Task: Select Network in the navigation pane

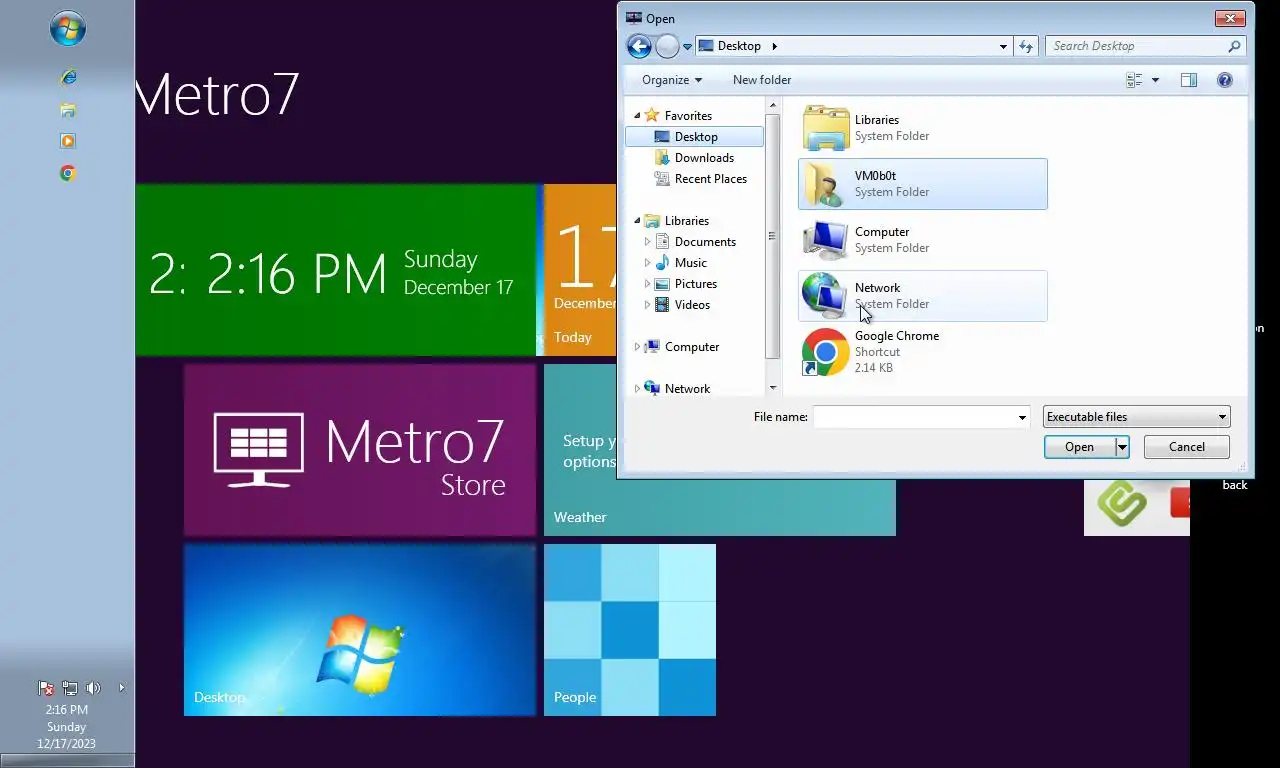Action: pos(687,389)
